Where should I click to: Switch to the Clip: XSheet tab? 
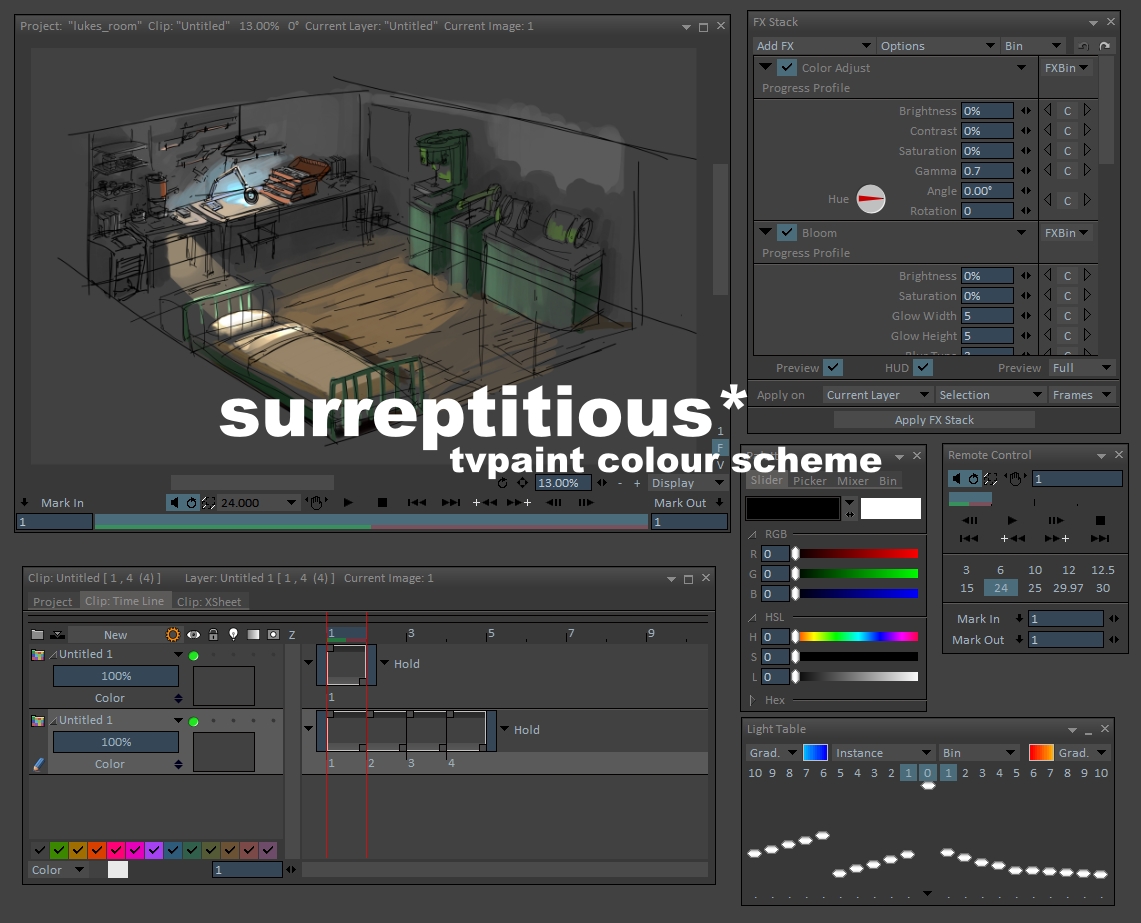[x=209, y=602]
